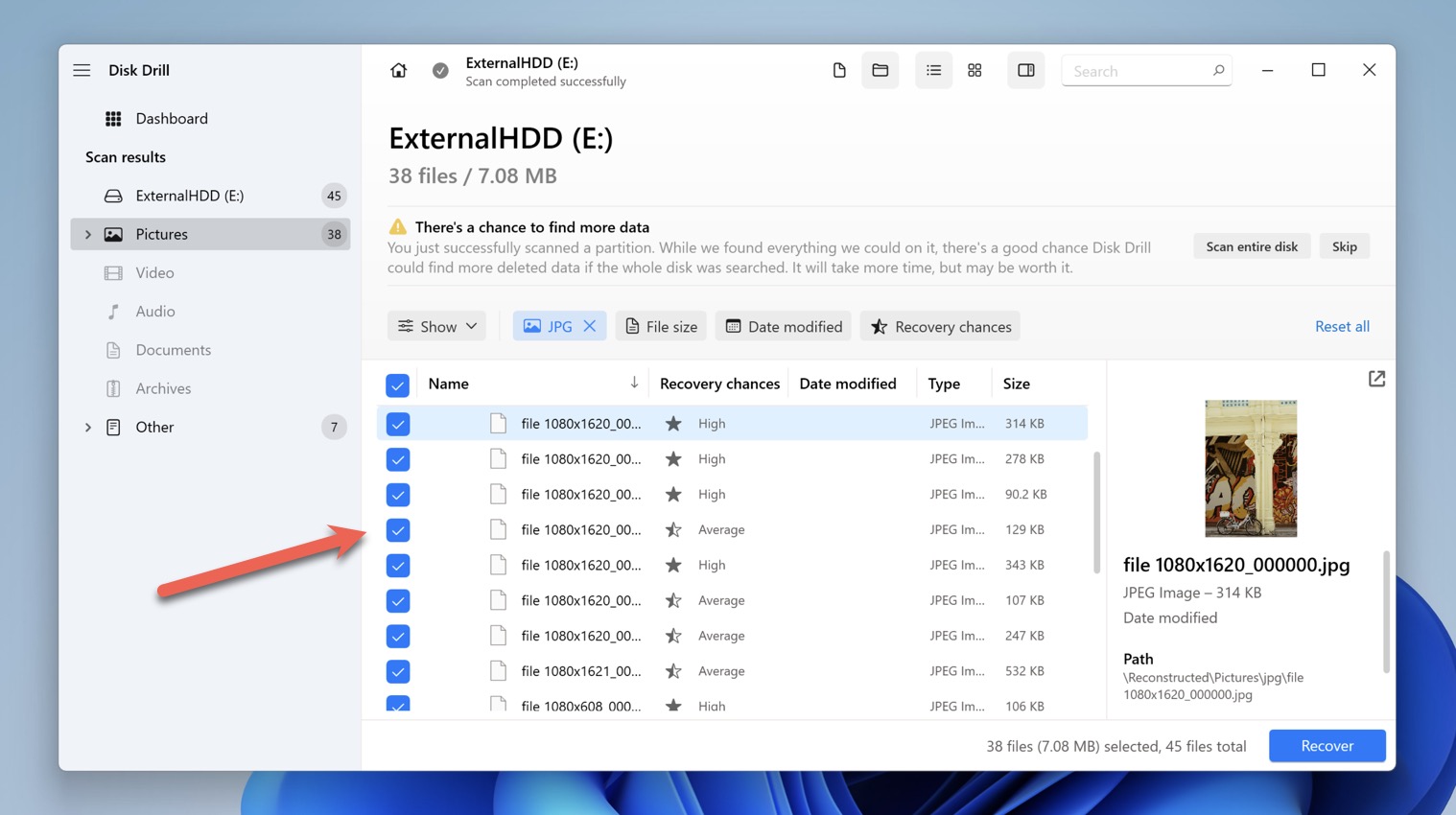Click the star icon in the 314 KB row
Image resolution: width=1456 pixels, height=815 pixels.
point(673,423)
